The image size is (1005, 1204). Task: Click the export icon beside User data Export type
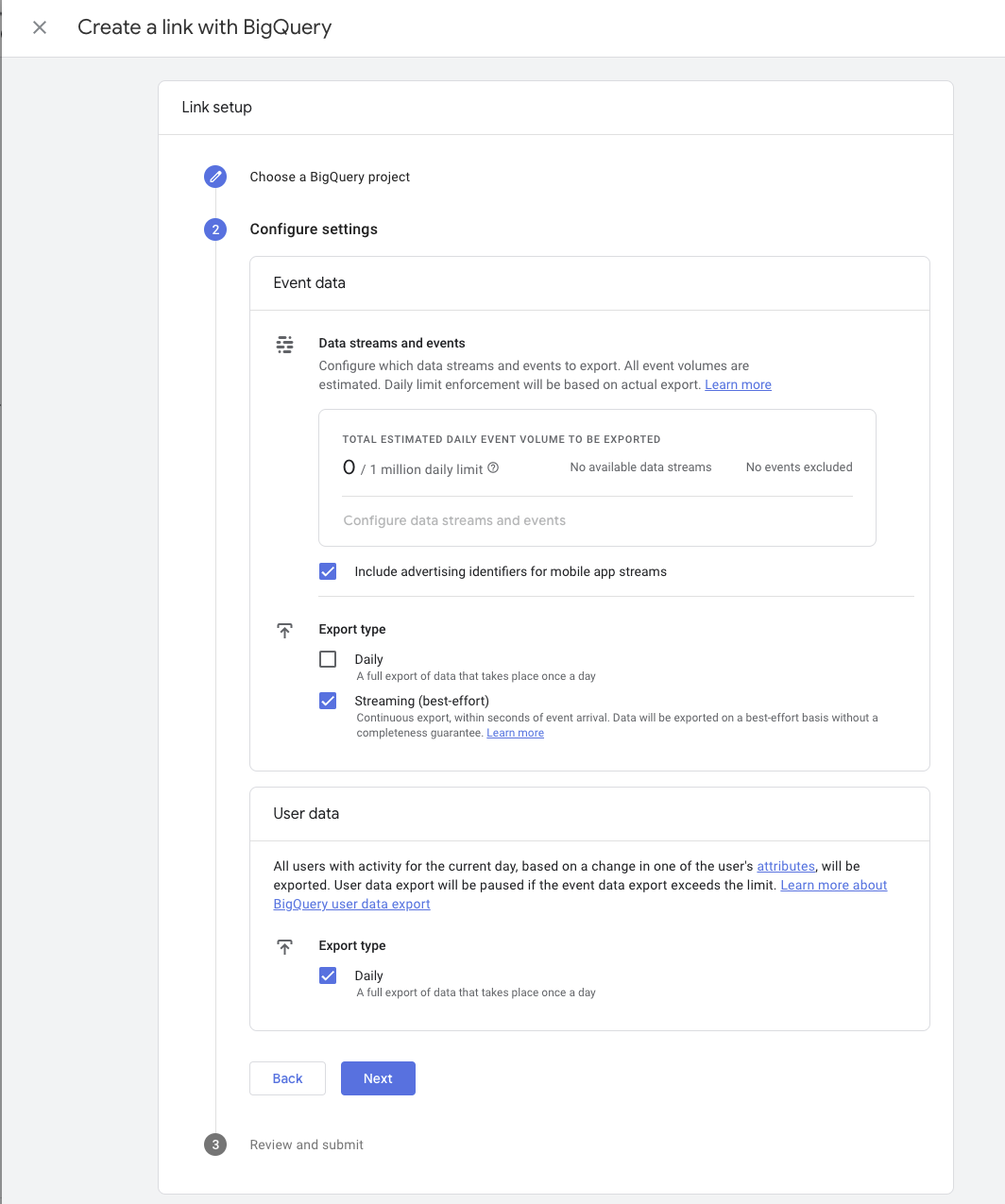(x=284, y=946)
